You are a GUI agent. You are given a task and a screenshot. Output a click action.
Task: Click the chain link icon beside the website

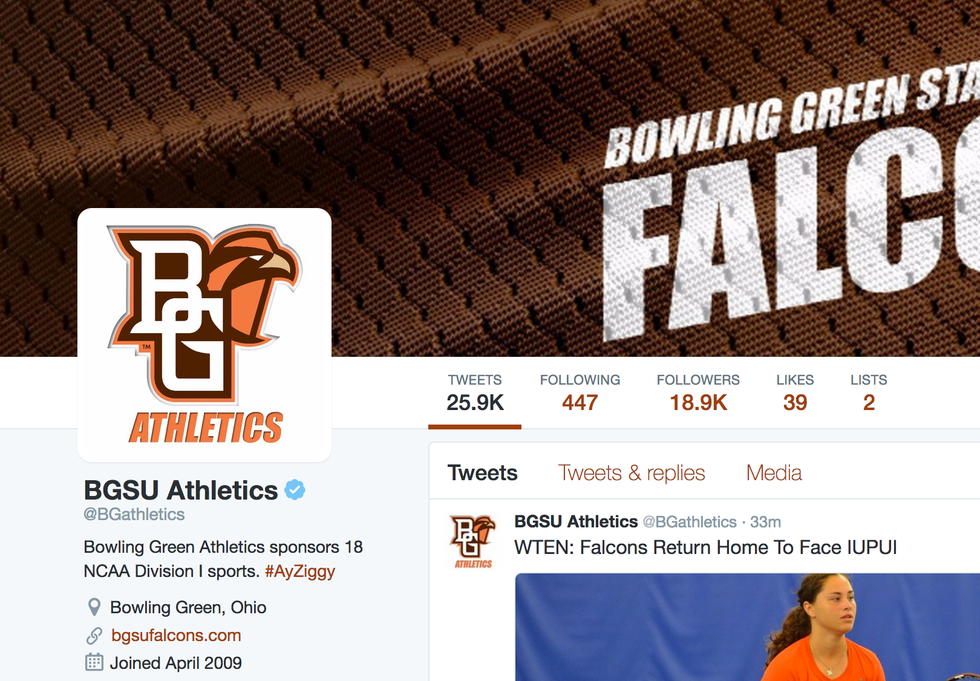point(94,635)
